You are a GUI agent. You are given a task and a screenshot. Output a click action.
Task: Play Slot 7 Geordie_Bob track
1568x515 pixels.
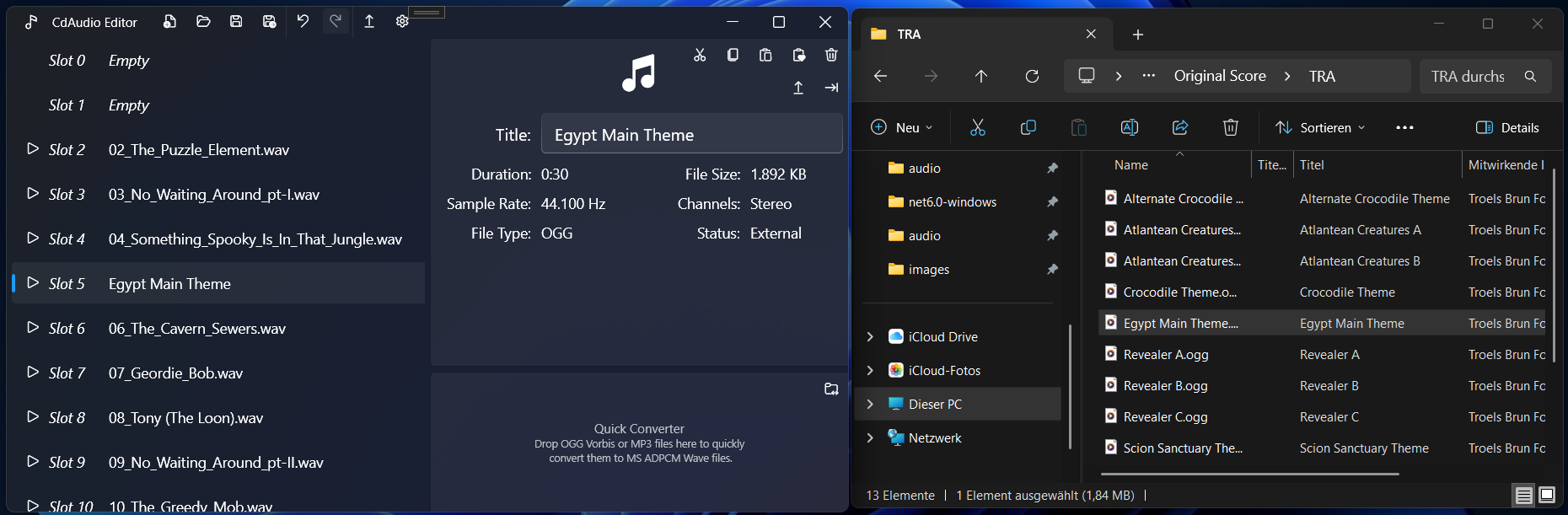(x=33, y=372)
